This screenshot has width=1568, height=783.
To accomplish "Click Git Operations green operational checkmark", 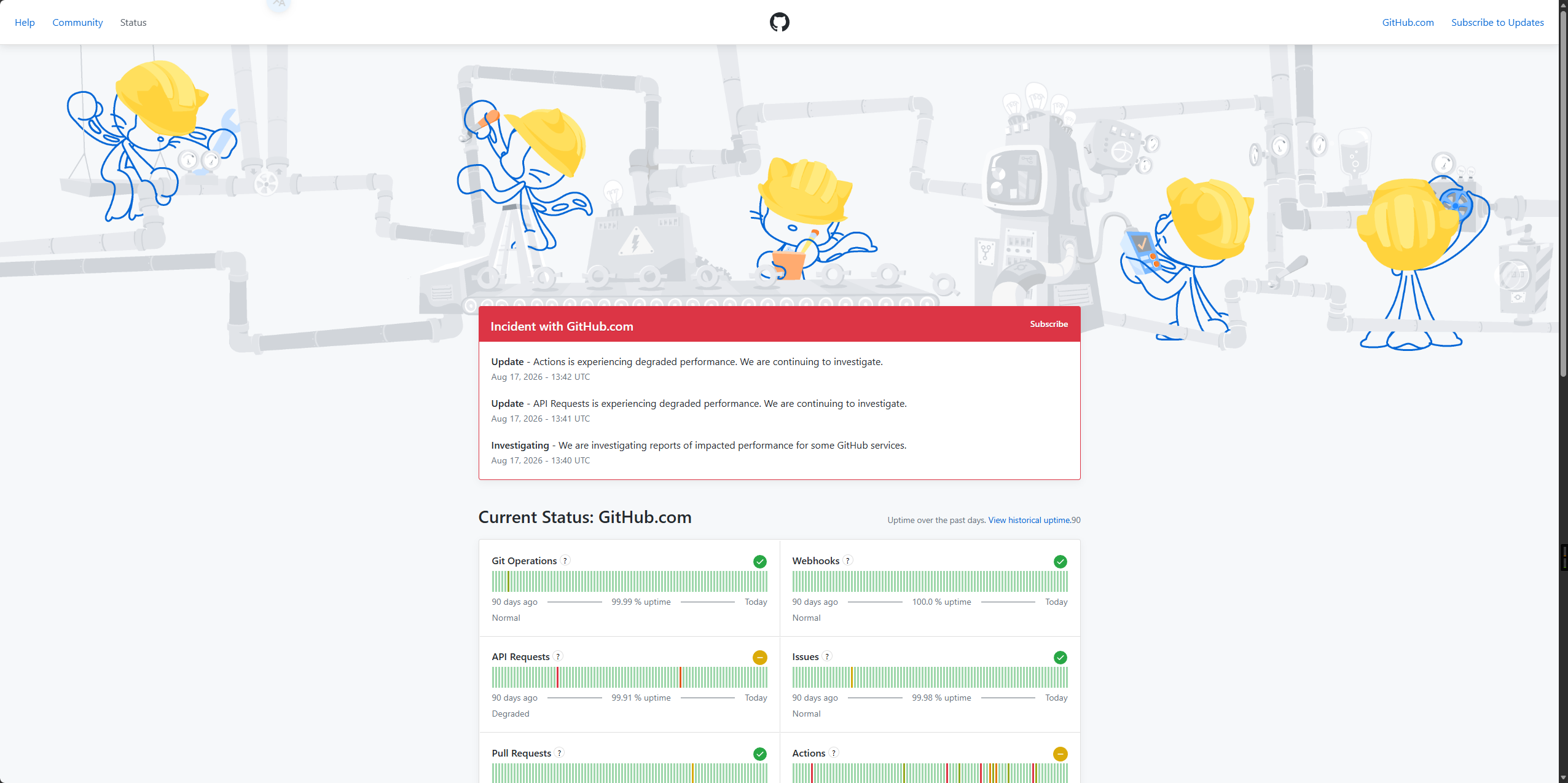I will (760, 562).
